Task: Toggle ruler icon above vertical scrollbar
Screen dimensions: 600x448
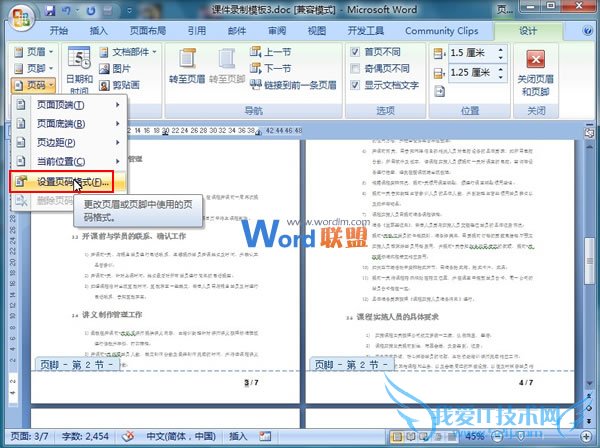Action: click(589, 133)
